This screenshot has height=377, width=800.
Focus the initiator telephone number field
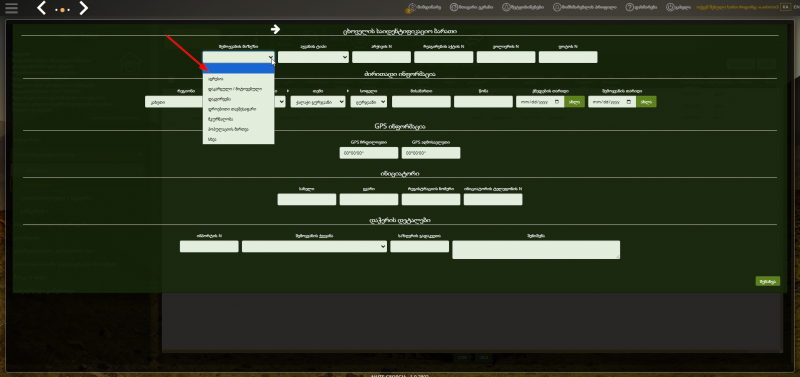(493, 199)
